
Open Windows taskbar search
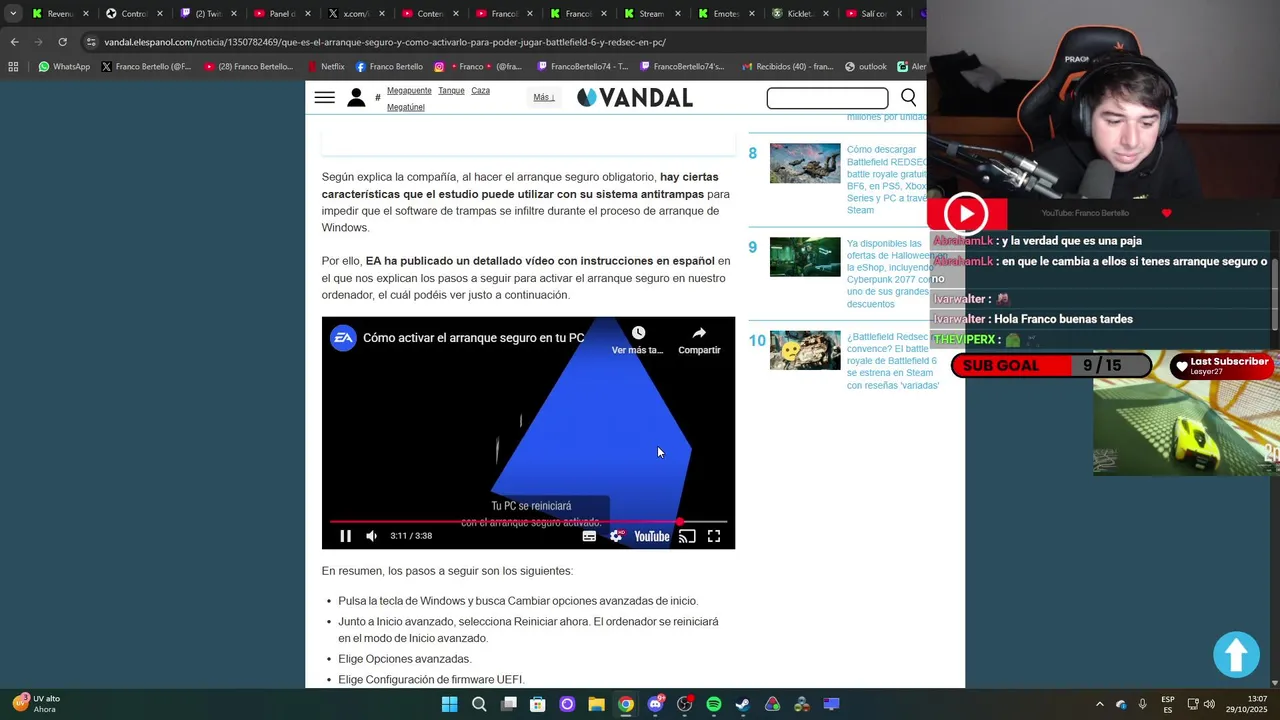tap(479, 704)
